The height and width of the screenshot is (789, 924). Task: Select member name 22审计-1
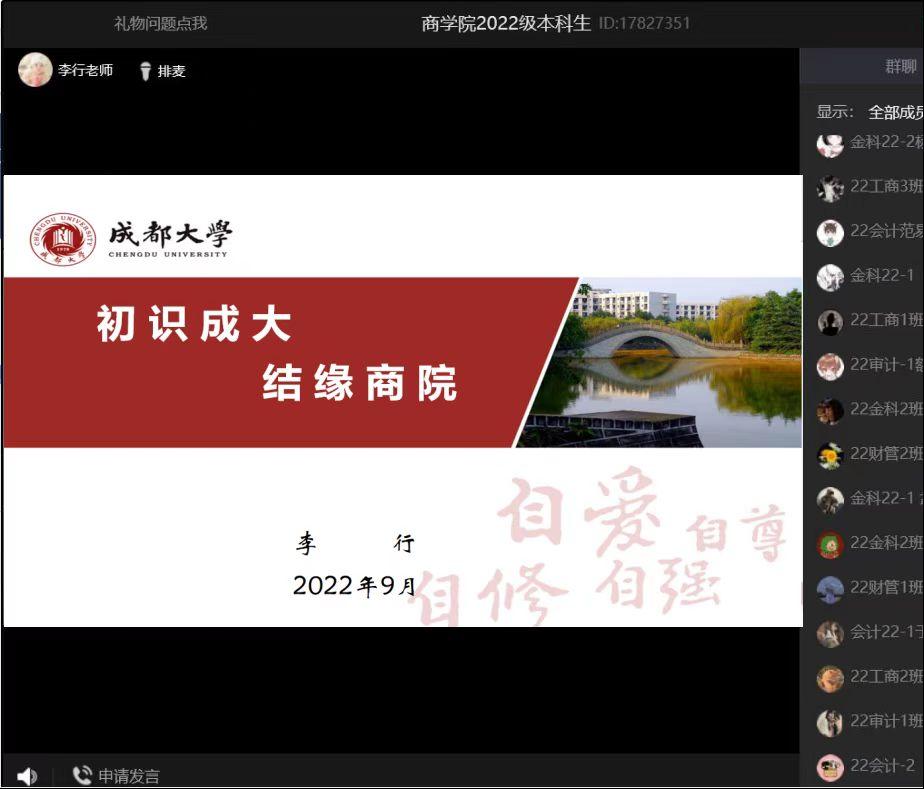[x=887, y=365]
